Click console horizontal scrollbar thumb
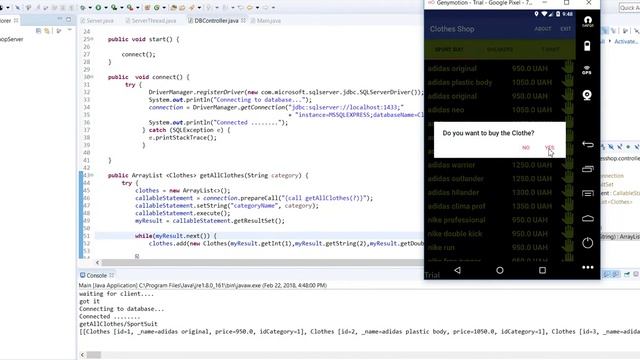This screenshot has height=360, width=640. point(94,355)
